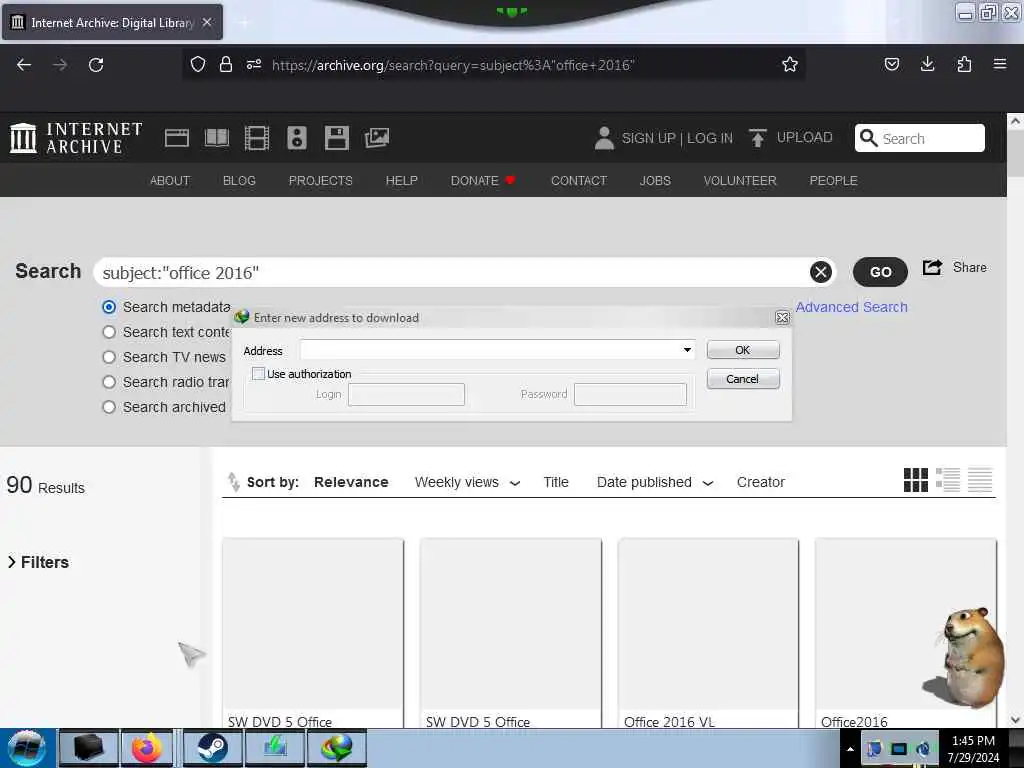Expand the Date published sort dropdown
Screen dimensions: 1024x768
click(x=708, y=483)
